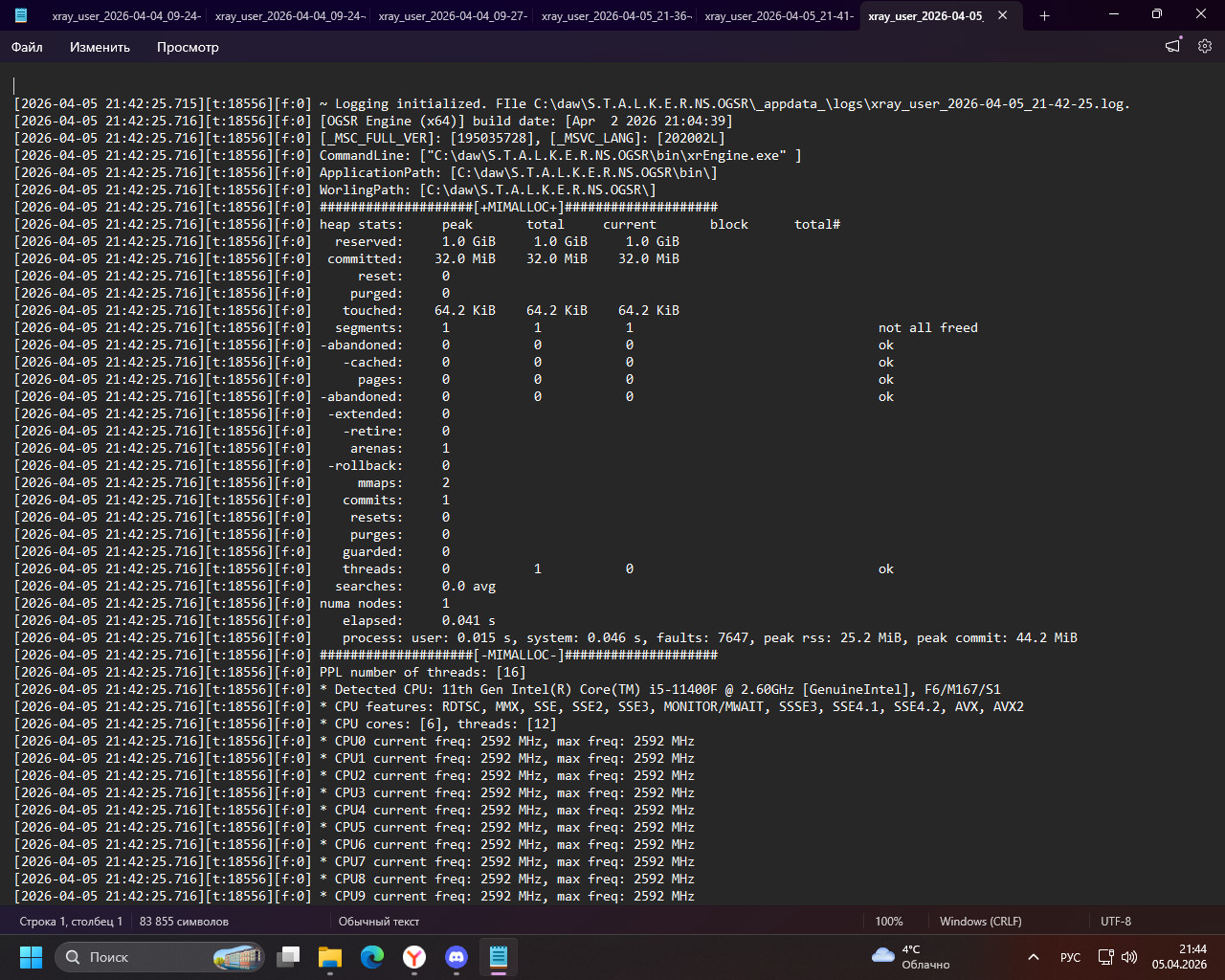Click the Task View taskbar icon
The height and width of the screenshot is (980, 1225).
coord(288,957)
